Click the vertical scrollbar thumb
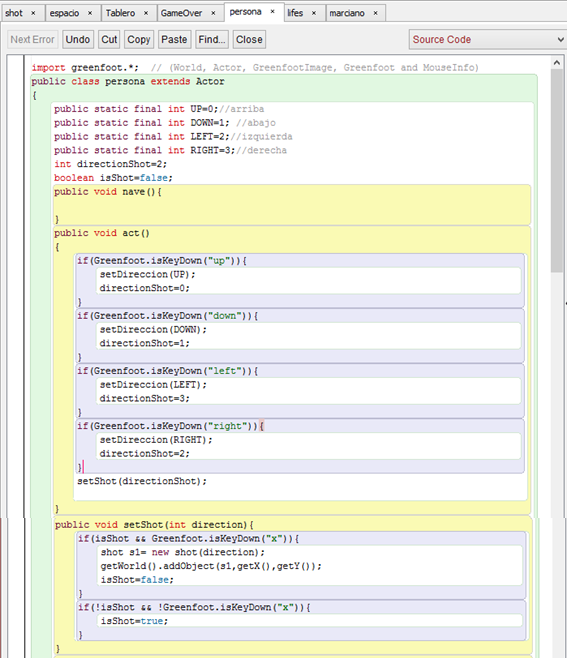 (557, 171)
